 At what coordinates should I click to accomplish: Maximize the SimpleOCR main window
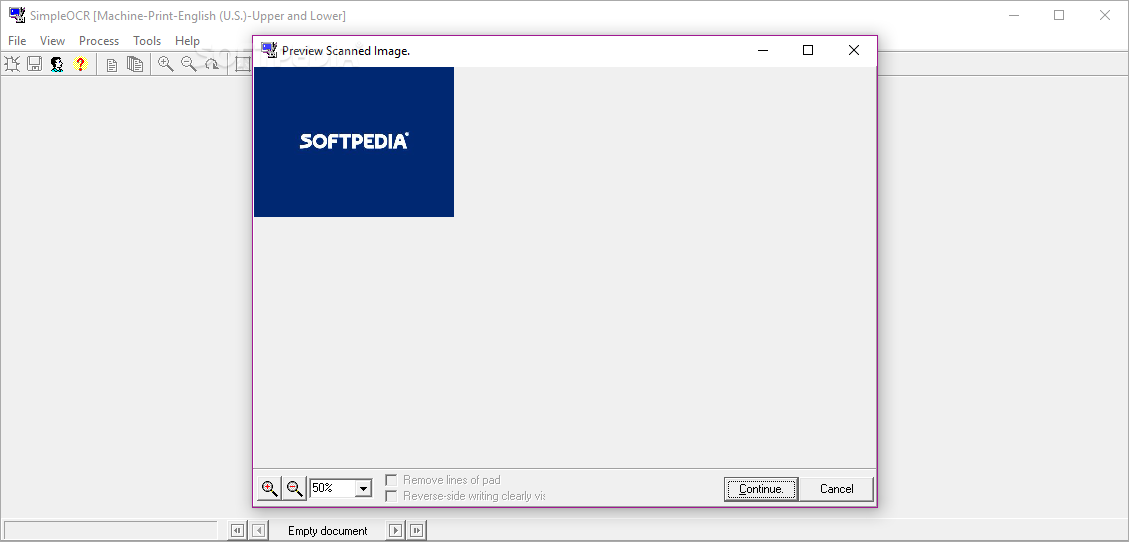click(1058, 15)
